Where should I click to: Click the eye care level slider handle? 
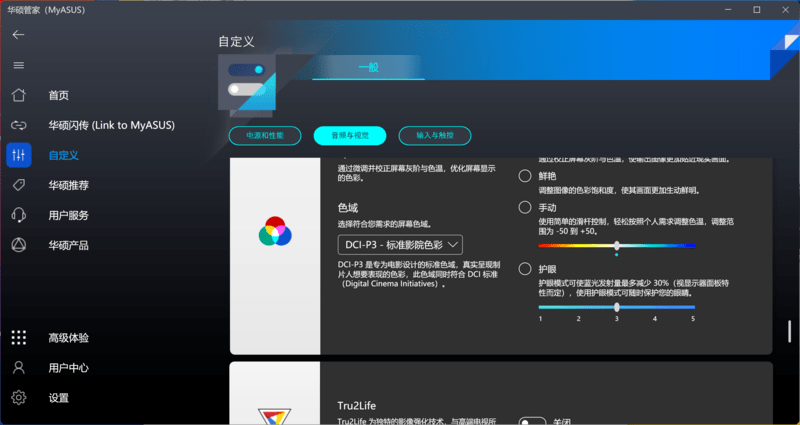(x=617, y=307)
